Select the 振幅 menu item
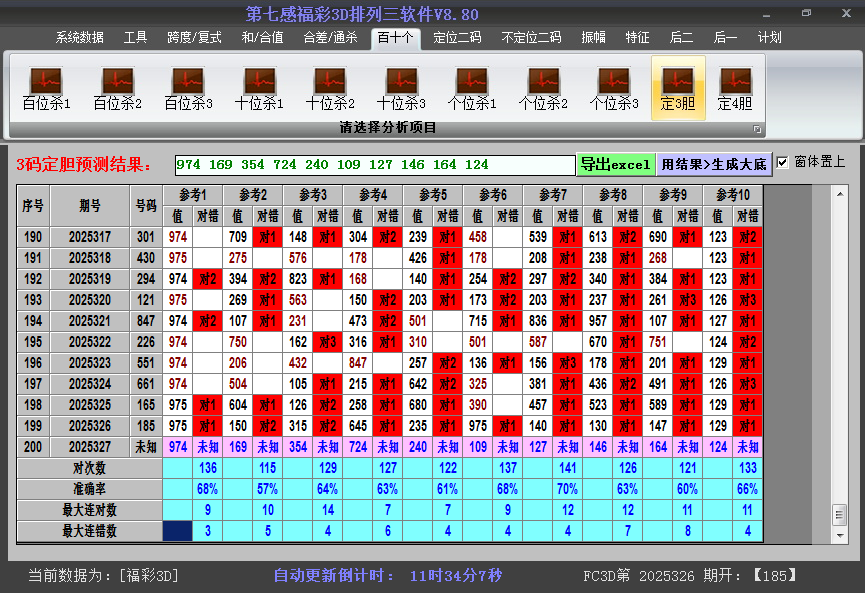 coord(592,37)
